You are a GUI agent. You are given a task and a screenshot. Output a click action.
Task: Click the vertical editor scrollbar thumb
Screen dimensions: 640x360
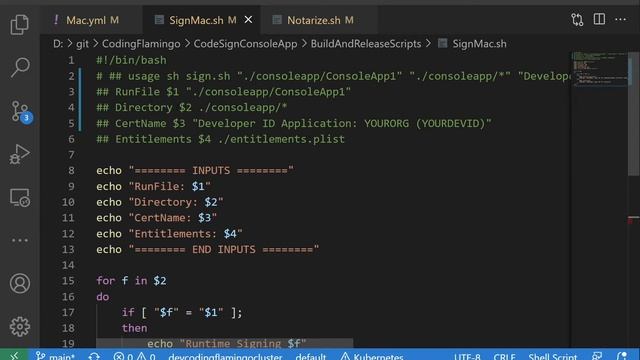tap(634, 114)
